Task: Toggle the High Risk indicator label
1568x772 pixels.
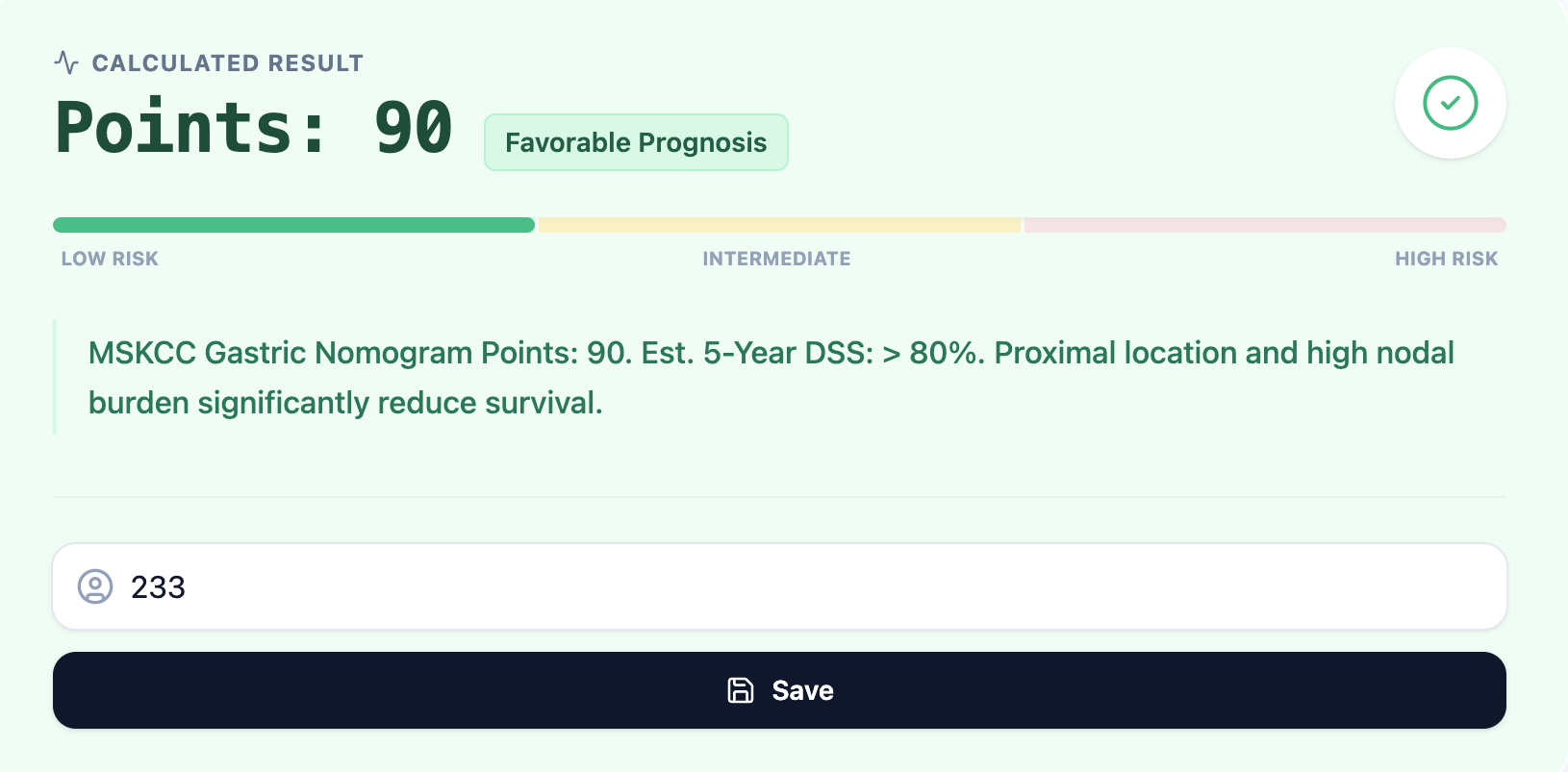Action: point(1446,258)
